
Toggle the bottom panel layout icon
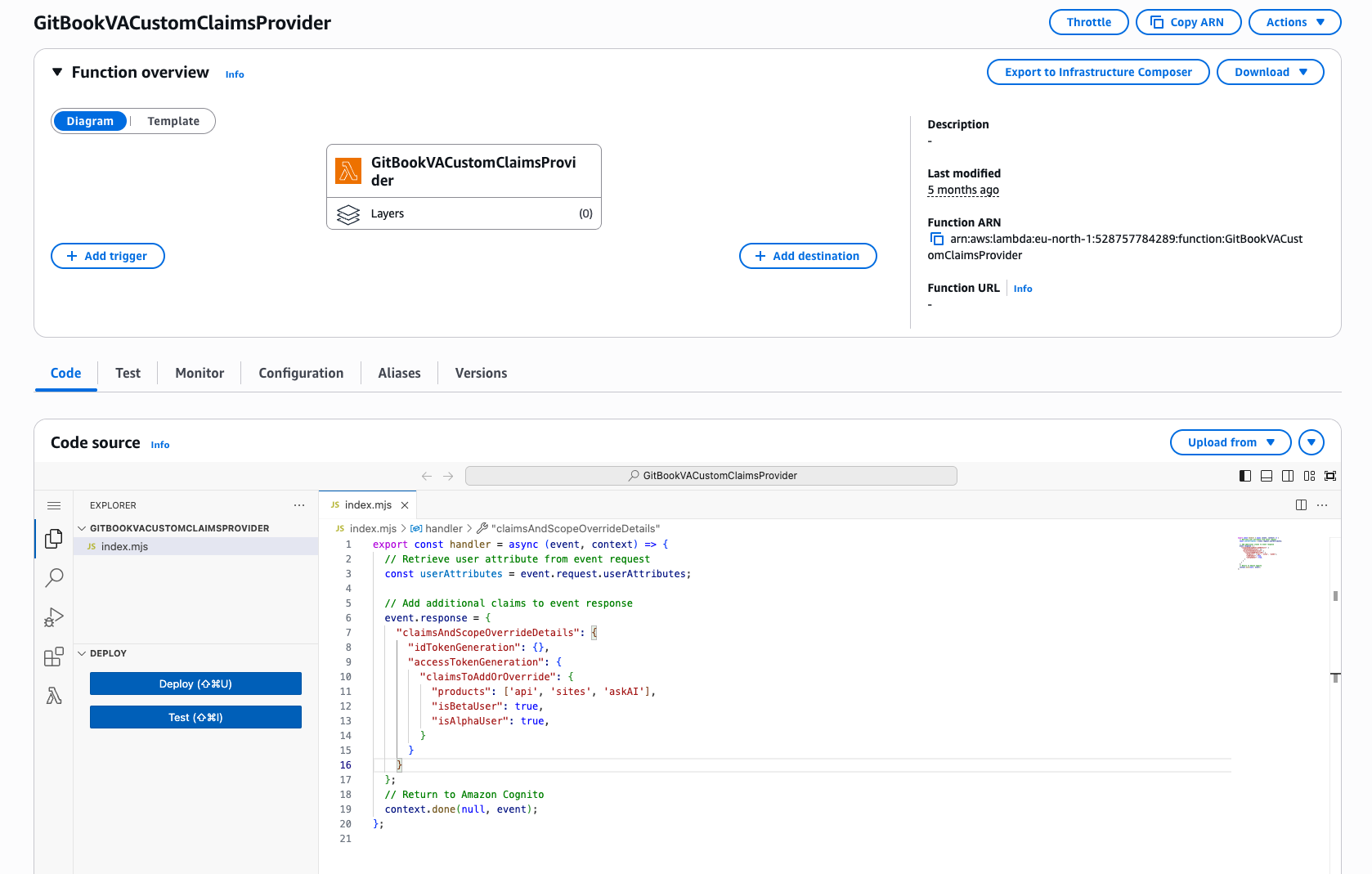point(1267,476)
